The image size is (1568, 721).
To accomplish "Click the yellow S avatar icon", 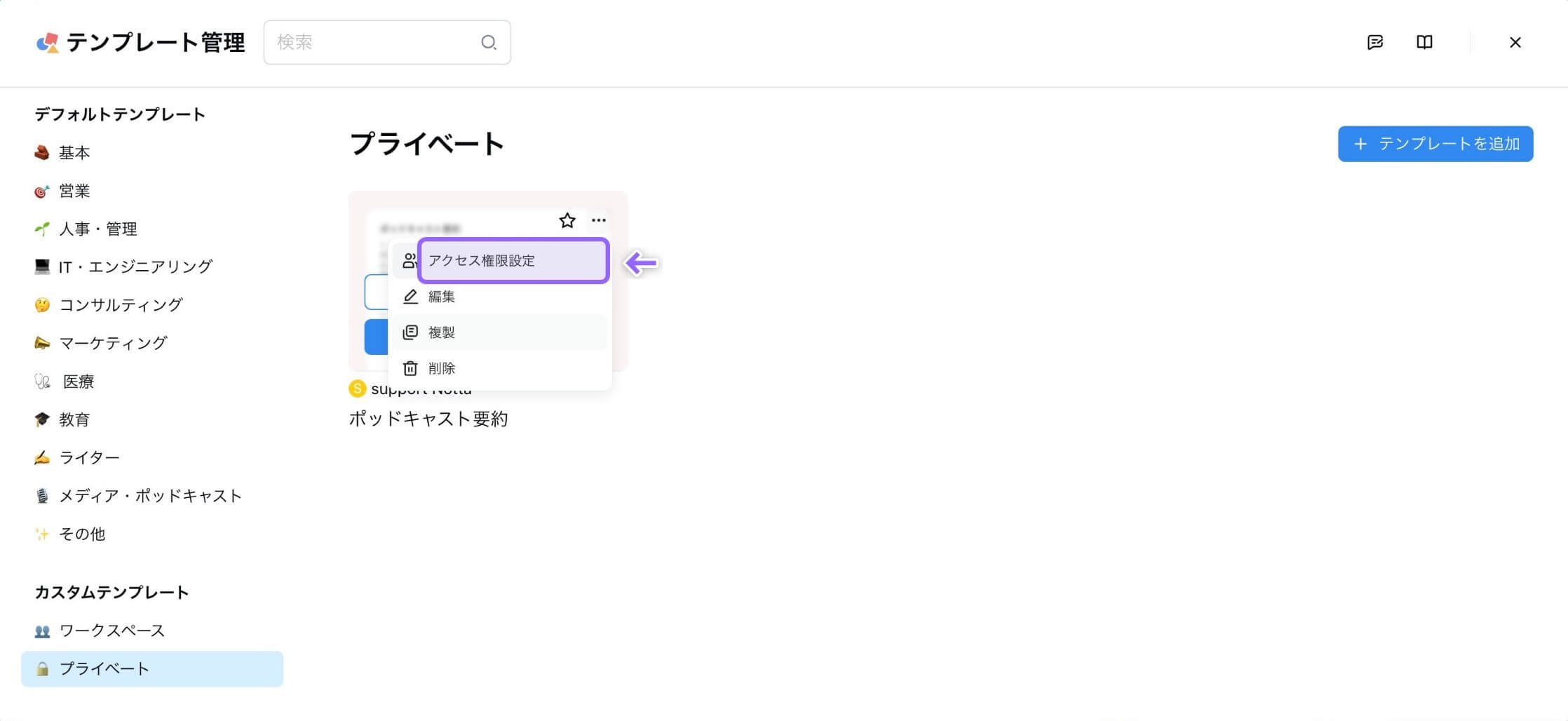I will (x=357, y=388).
